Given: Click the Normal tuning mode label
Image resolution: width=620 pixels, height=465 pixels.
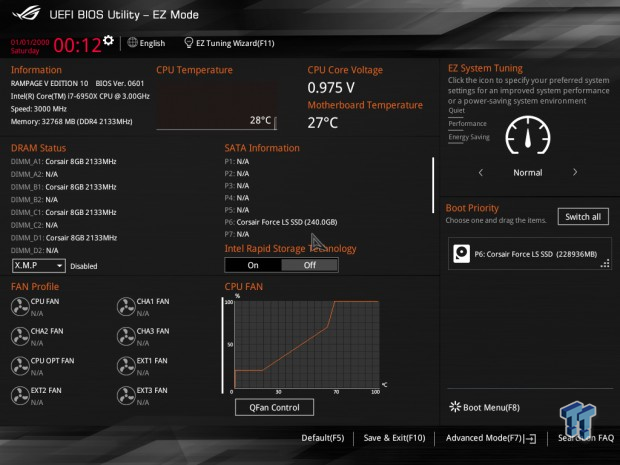Looking at the screenshot, I should click(527, 172).
